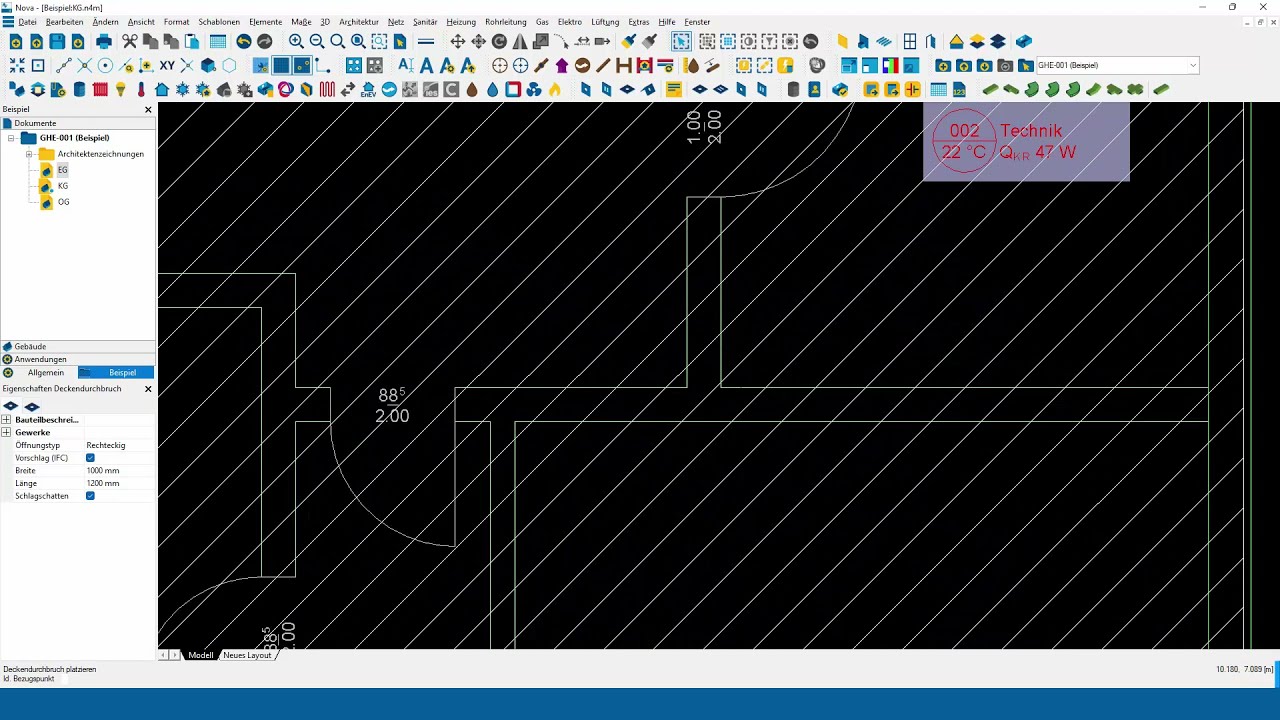Click the Zoom in magnifier icon
Viewport: 1280px width, 720px height.
point(296,41)
